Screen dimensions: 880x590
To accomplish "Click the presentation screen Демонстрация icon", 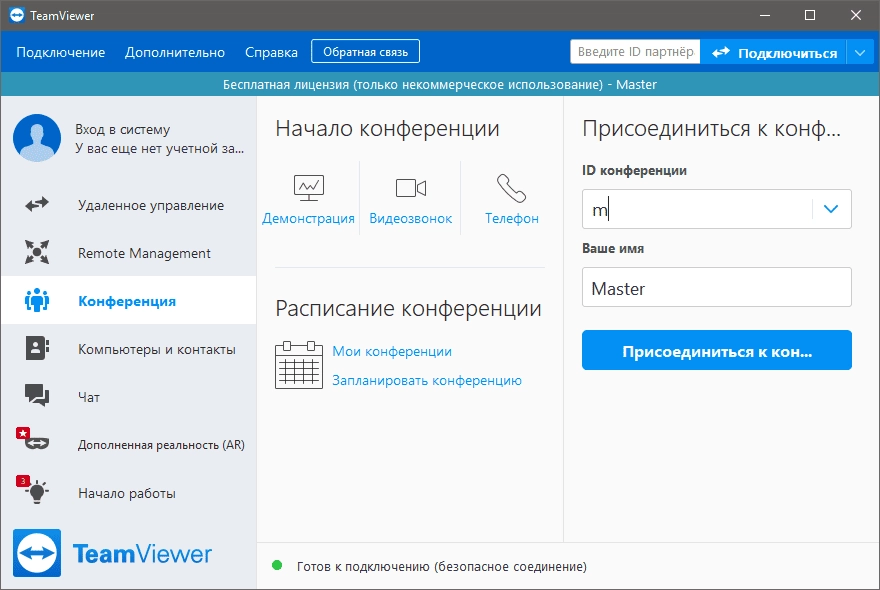I will (309, 187).
